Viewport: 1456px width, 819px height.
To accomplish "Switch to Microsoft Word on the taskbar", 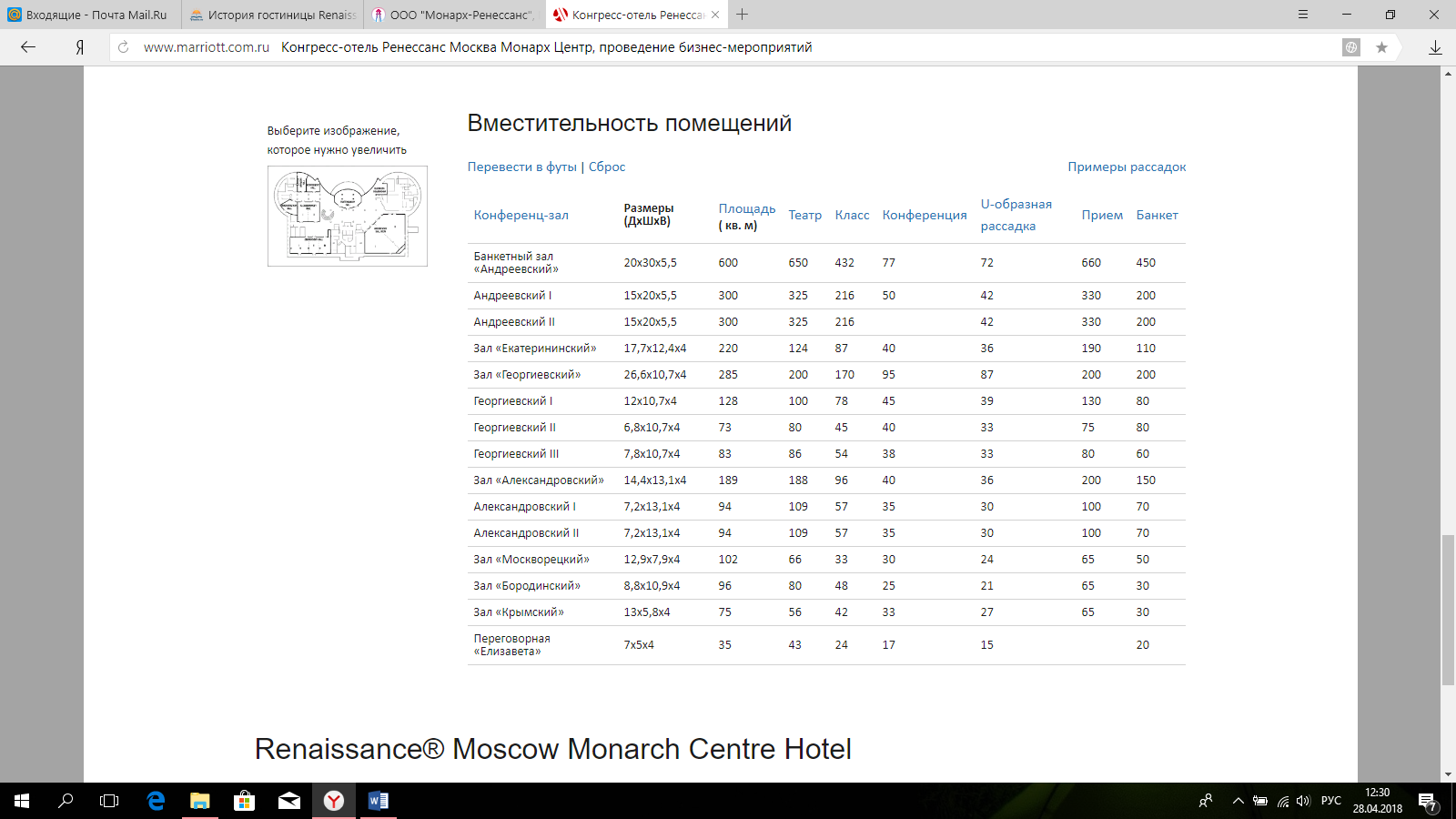I will [x=379, y=801].
